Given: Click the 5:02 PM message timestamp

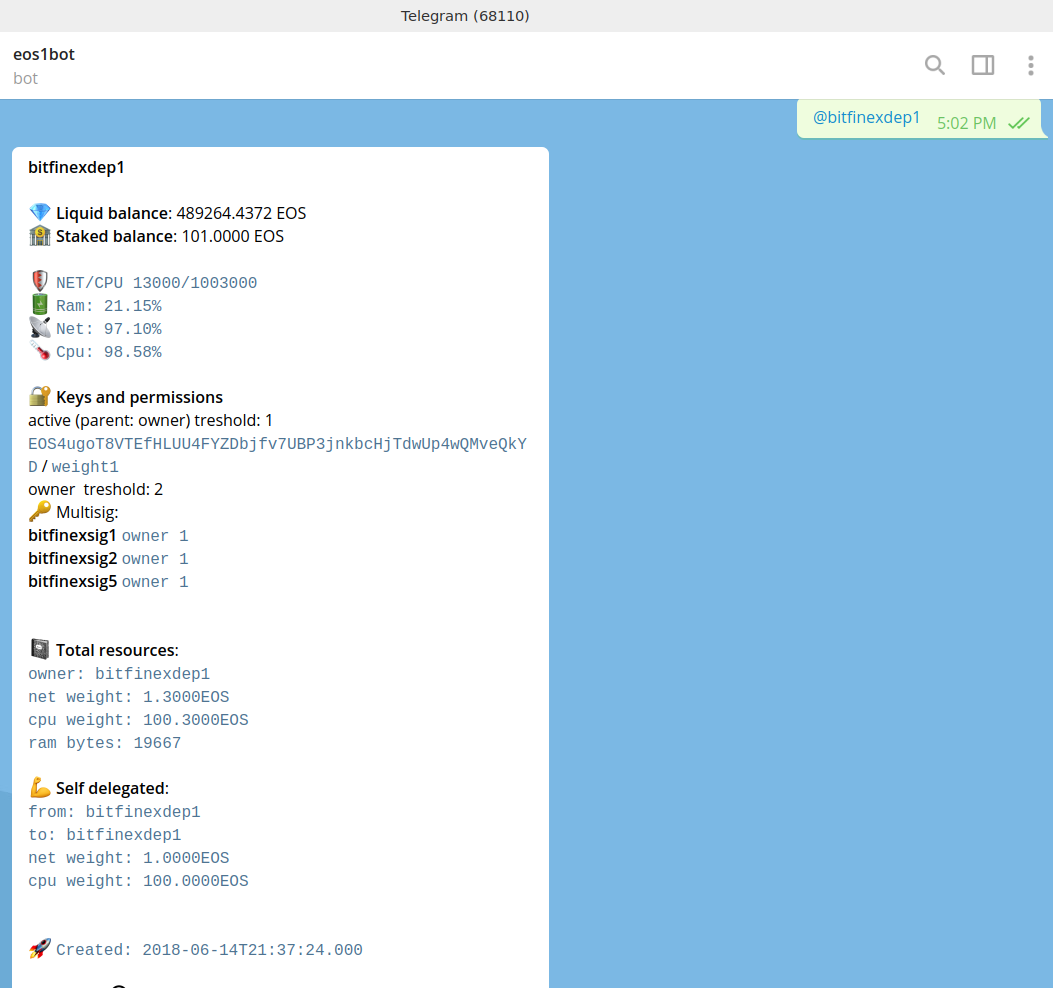Looking at the screenshot, I should (x=966, y=124).
